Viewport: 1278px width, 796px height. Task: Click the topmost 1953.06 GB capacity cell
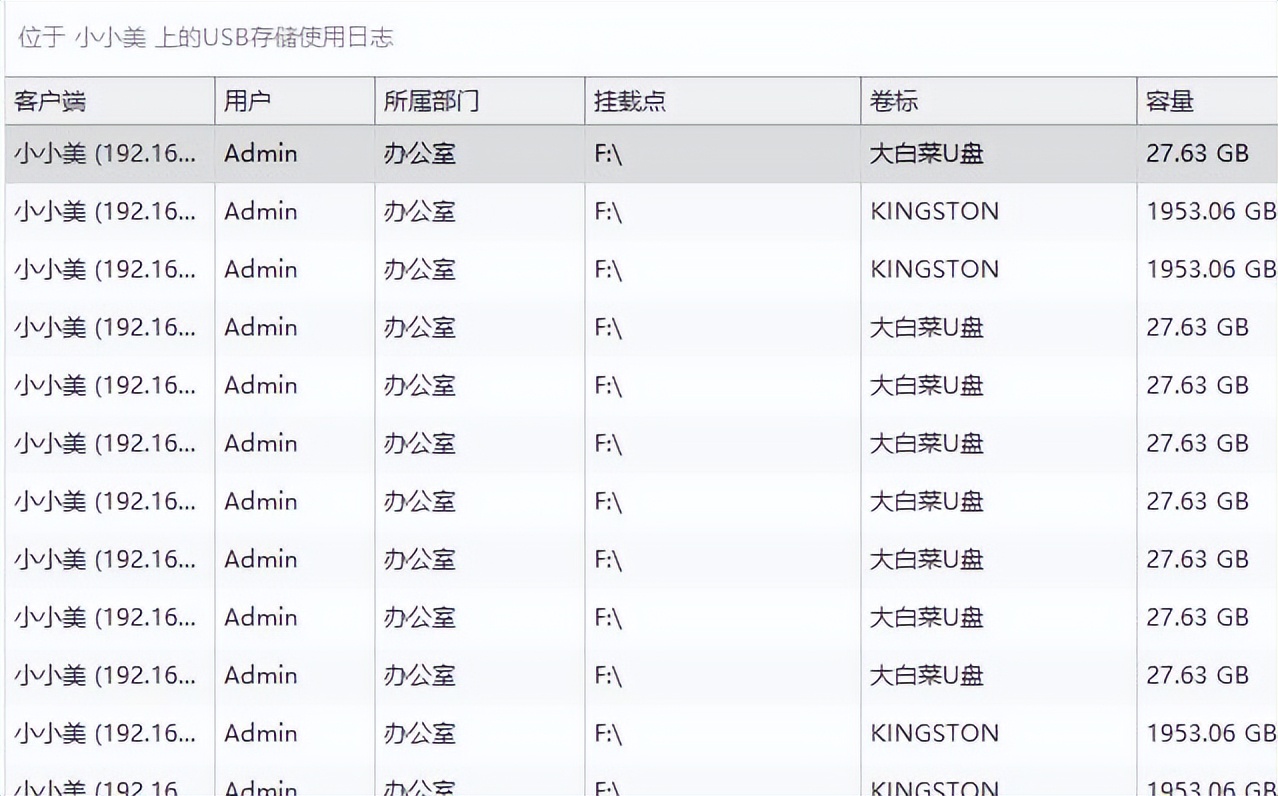point(1210,212)
